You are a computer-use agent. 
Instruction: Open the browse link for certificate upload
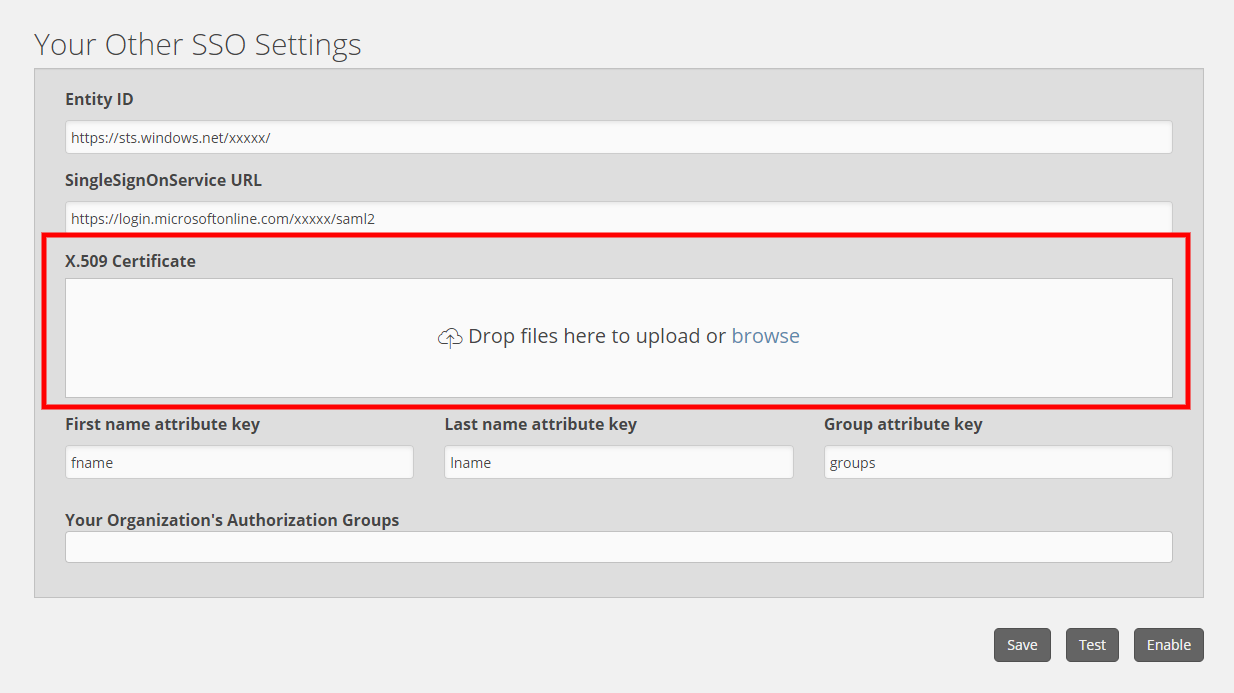[766, 336]
